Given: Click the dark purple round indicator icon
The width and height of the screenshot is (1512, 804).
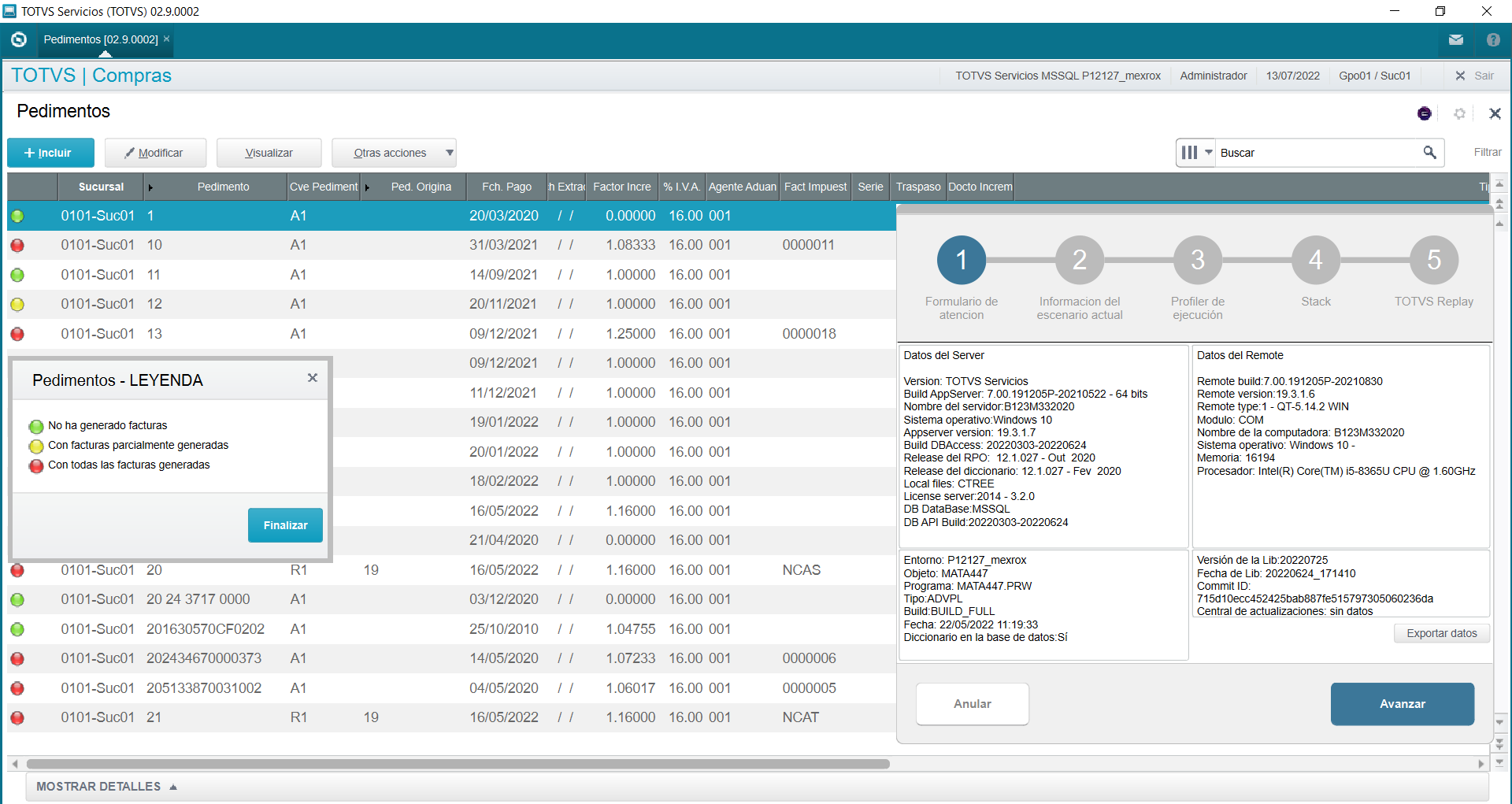Looking at the screenshot, I should 1424,113.
